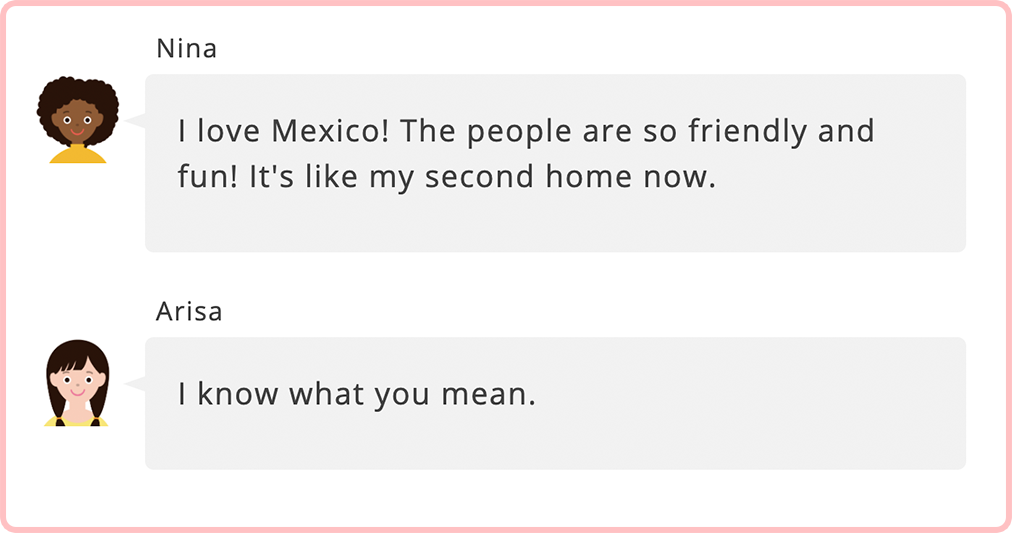Click Nina's curly-haired avatar
This screenshot has width=1012, height=533.
coord(77,119)
